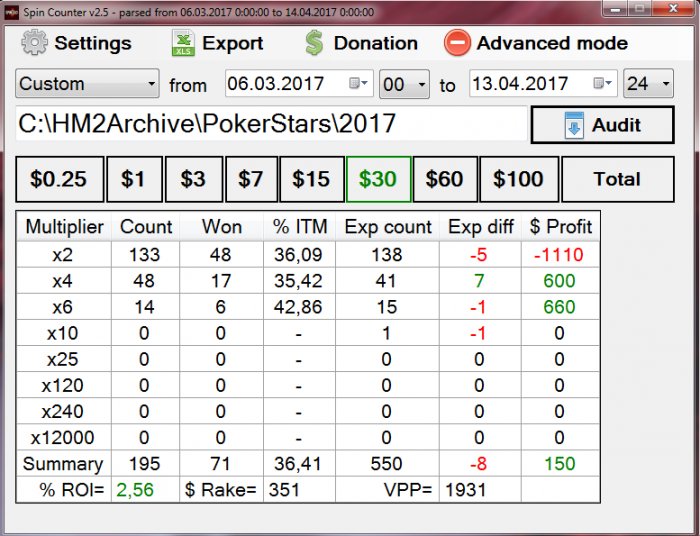The image size is (700, 536).
Task: Click the % ITM column header
Action: click(300, 227)
